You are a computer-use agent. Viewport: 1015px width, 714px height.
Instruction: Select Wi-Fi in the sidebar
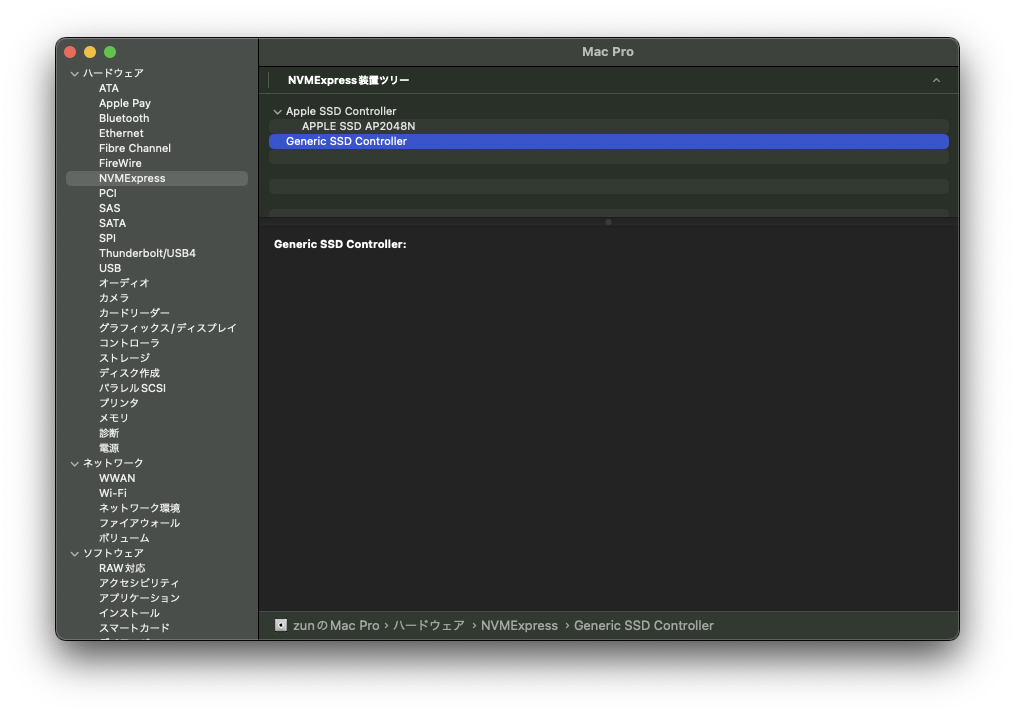[x=113, y=493]
